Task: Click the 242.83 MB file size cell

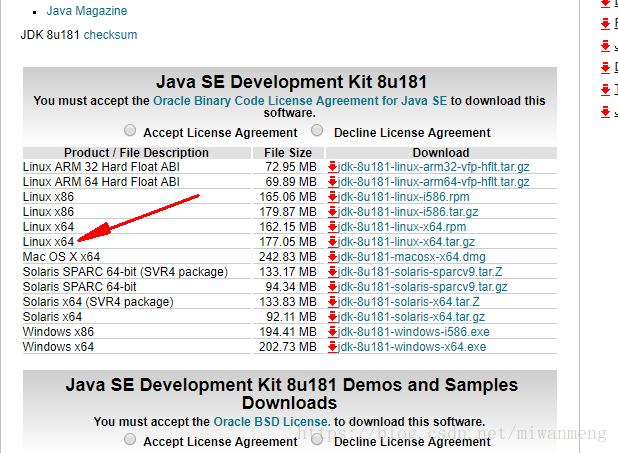Action: click(x=288, y=257)
